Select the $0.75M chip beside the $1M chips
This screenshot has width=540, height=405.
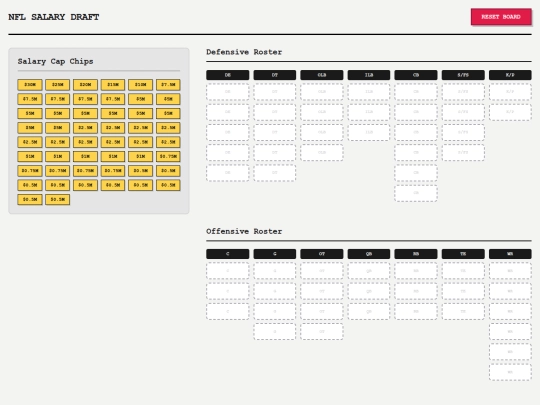pyautogui.click(x=168, y=156)
